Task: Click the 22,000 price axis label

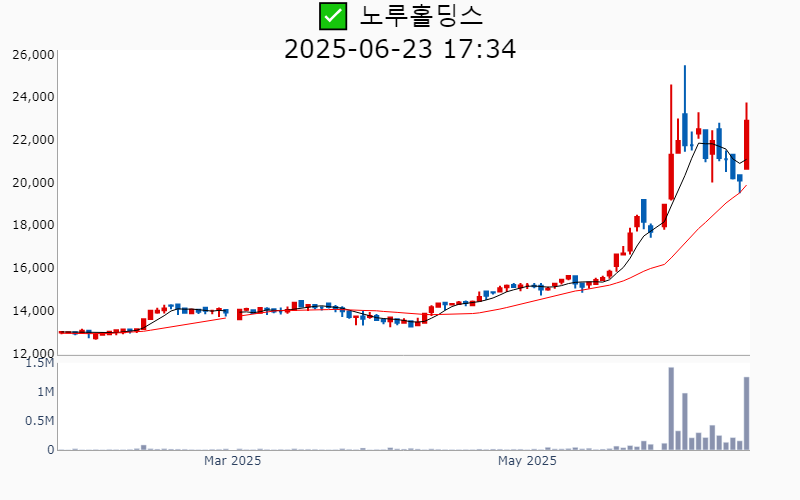Action: click(33, 139)
